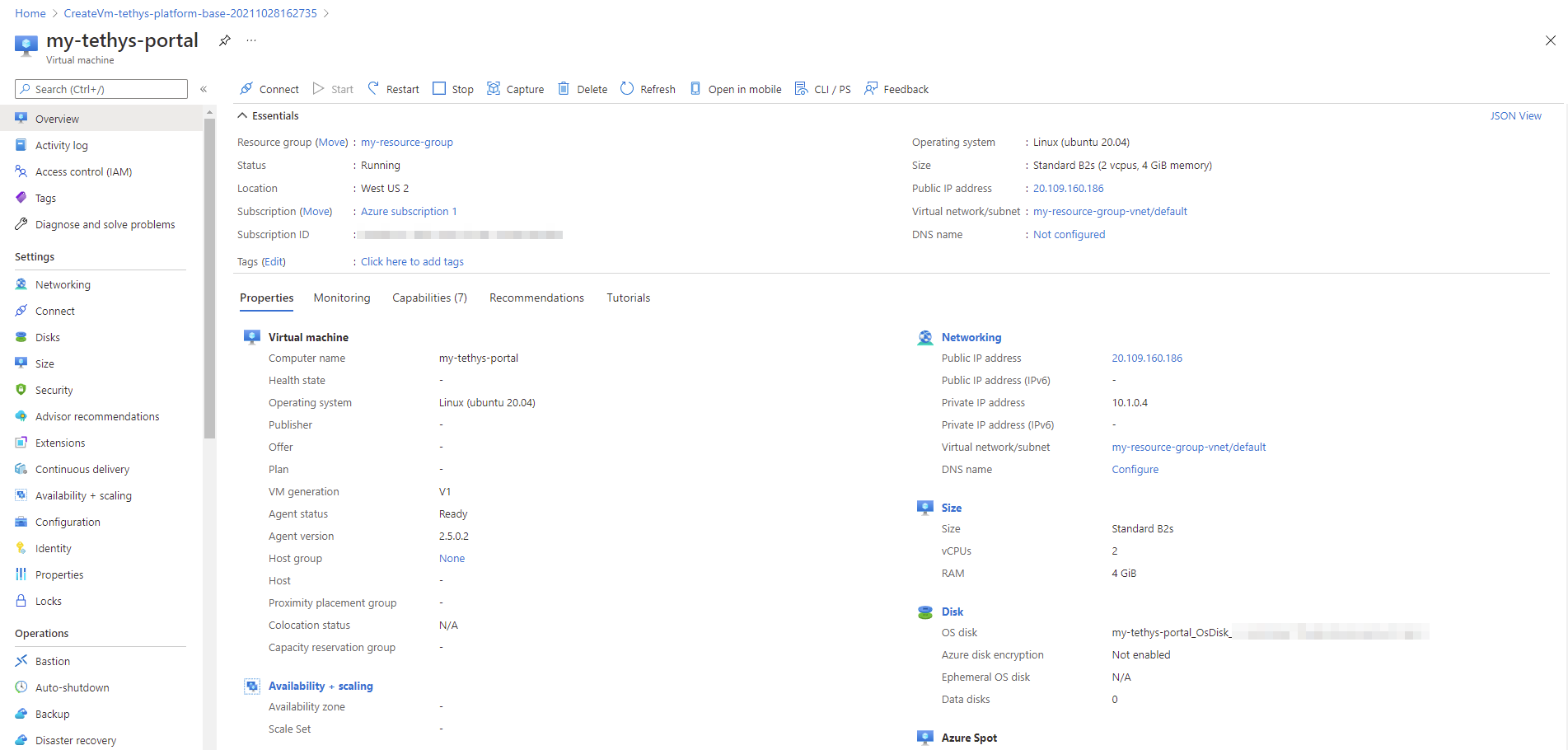Click Host group None link
1568x750 pixels.
452,558
